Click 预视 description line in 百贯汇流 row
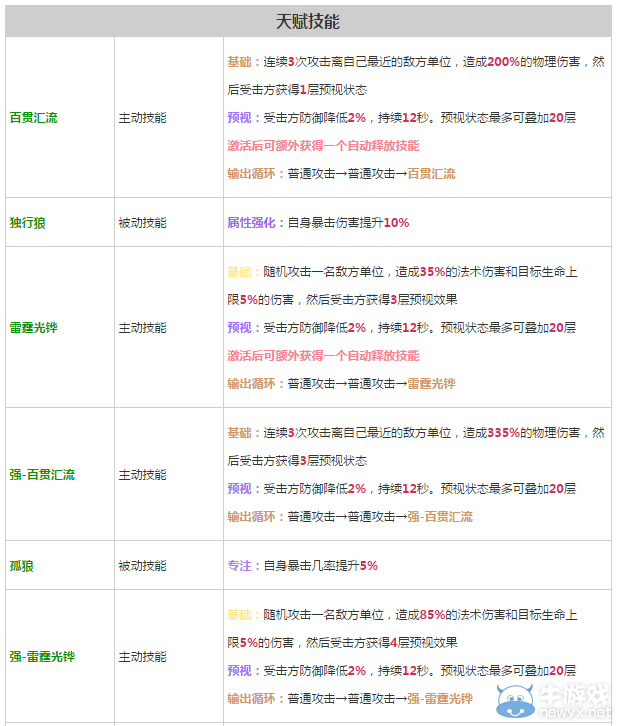620x726 pixels. click(x=401, y=118)
